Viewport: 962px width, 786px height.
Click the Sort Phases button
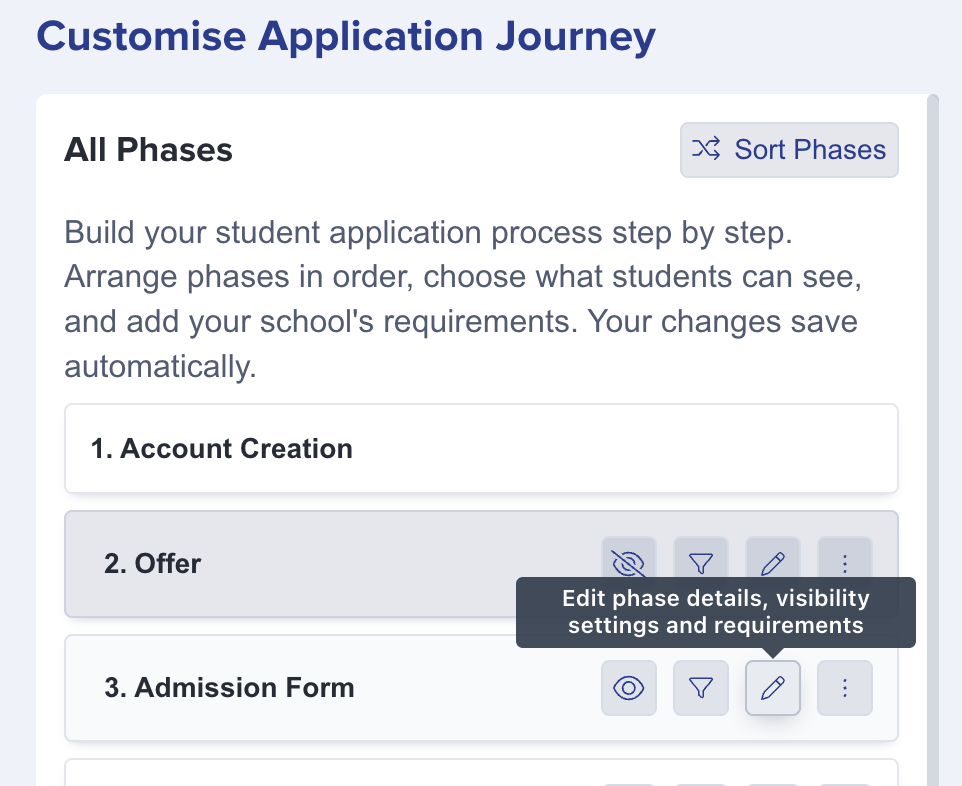[x=789, y=150]
